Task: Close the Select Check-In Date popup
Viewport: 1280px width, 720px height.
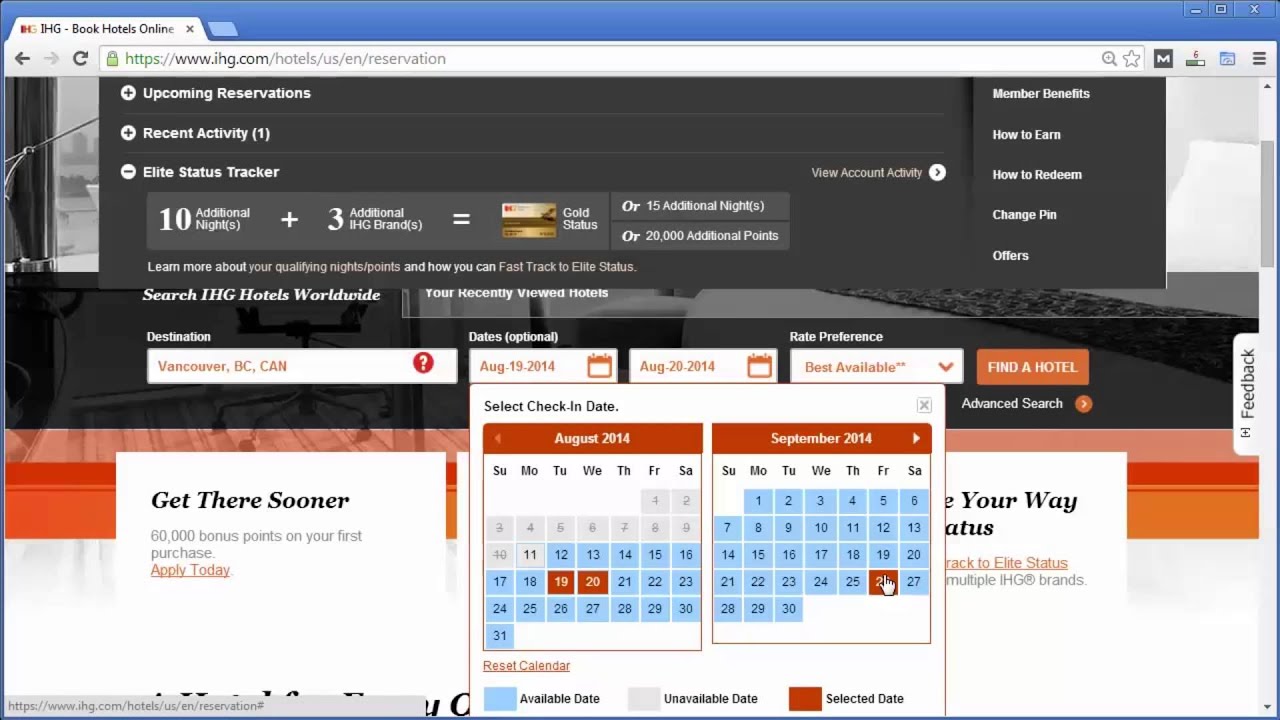Action: pos(924,405)
